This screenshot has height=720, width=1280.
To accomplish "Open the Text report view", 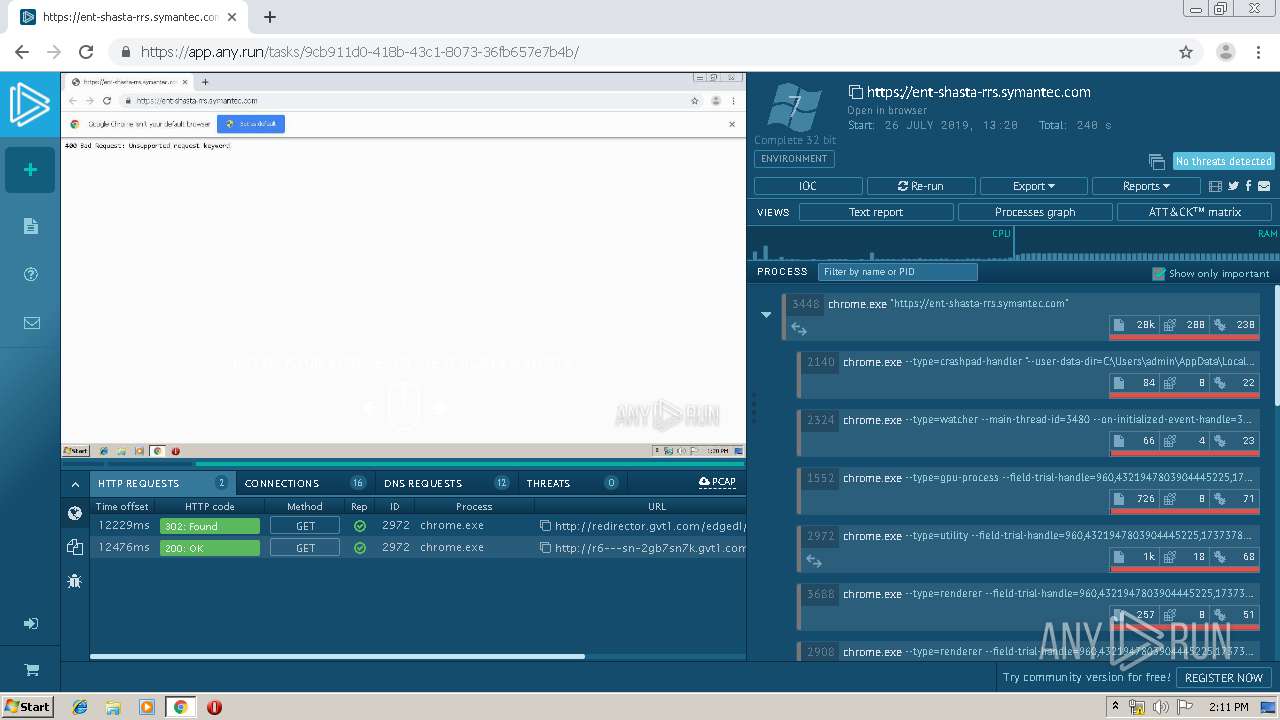I will (876, 212).
